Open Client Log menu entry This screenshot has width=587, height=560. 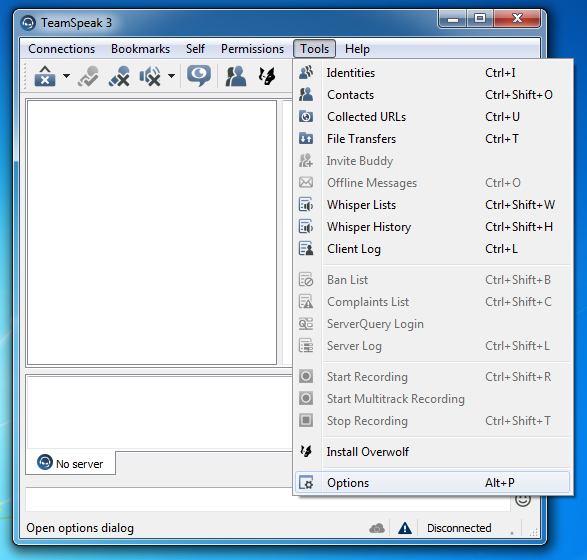(432, 249)
